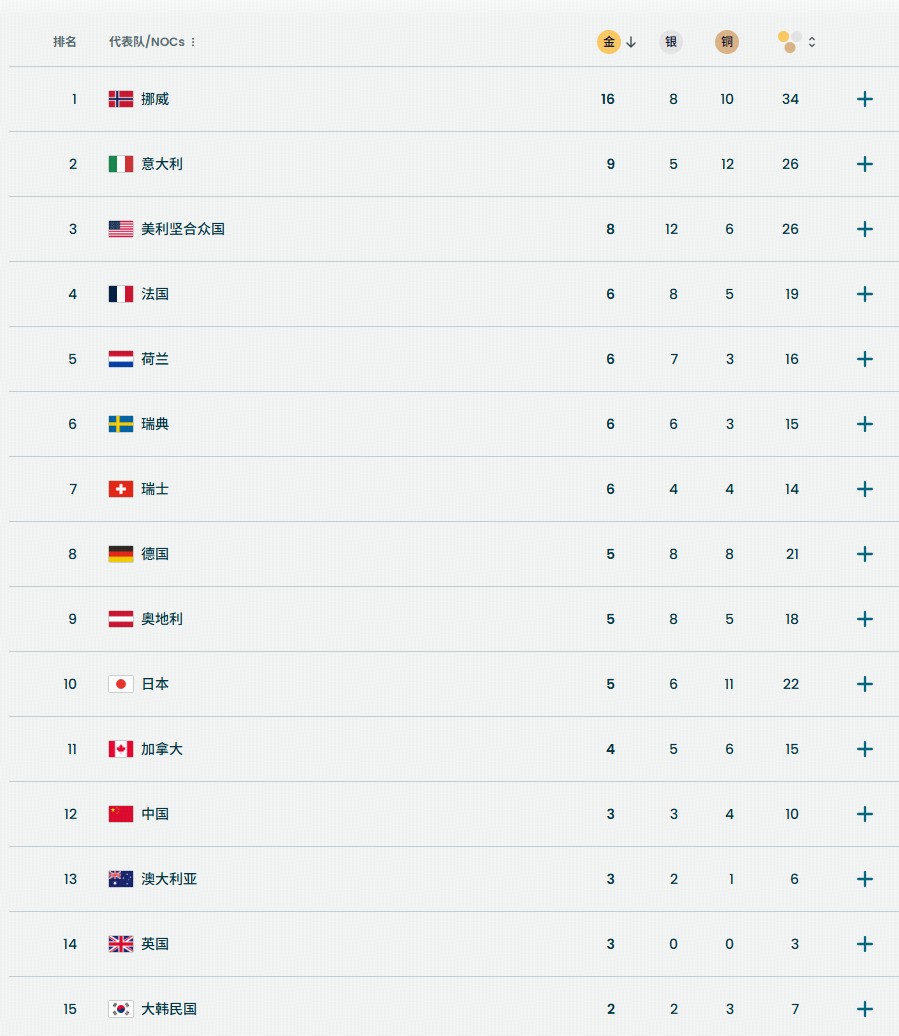The image size is (899, 1036).
Task: Sort by total medals icon
Action: click(x=791, y=42)
